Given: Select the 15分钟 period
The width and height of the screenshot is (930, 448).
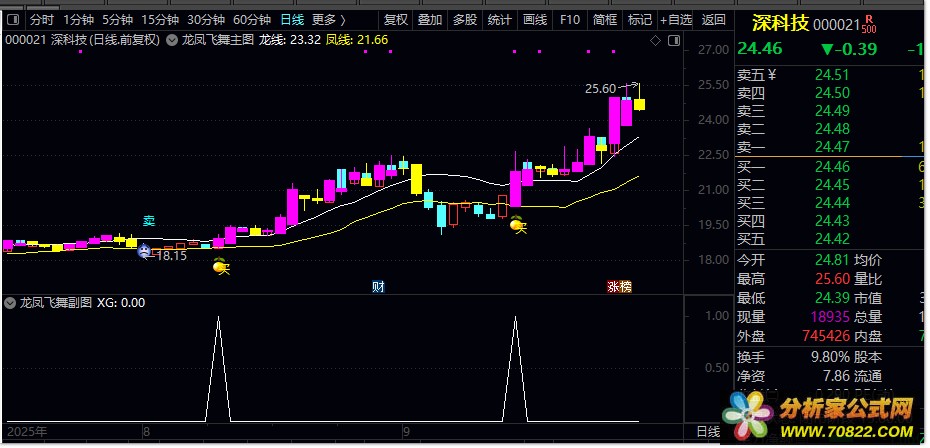Looking at the screenshot, I should 160,20.
